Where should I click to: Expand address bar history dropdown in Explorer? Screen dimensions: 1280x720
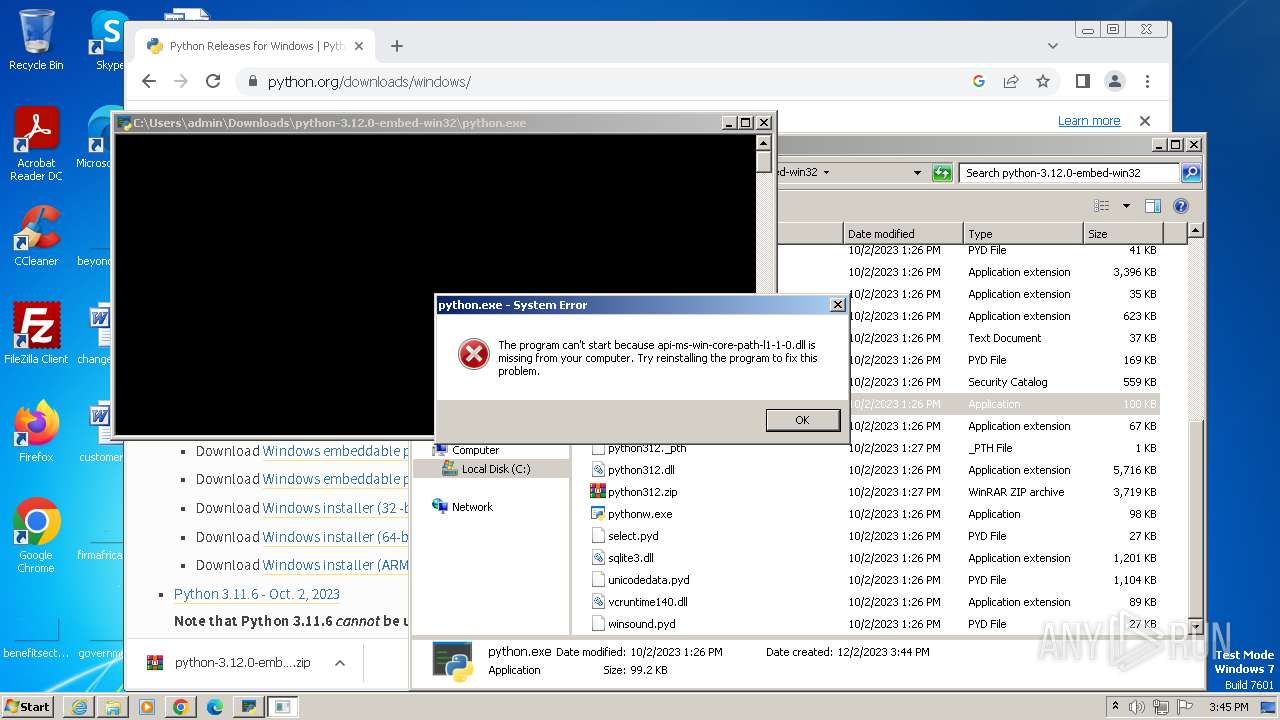(x=917, y=173)
